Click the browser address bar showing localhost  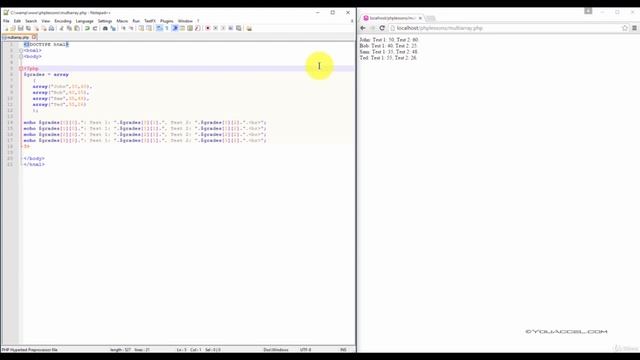(509, 28)
